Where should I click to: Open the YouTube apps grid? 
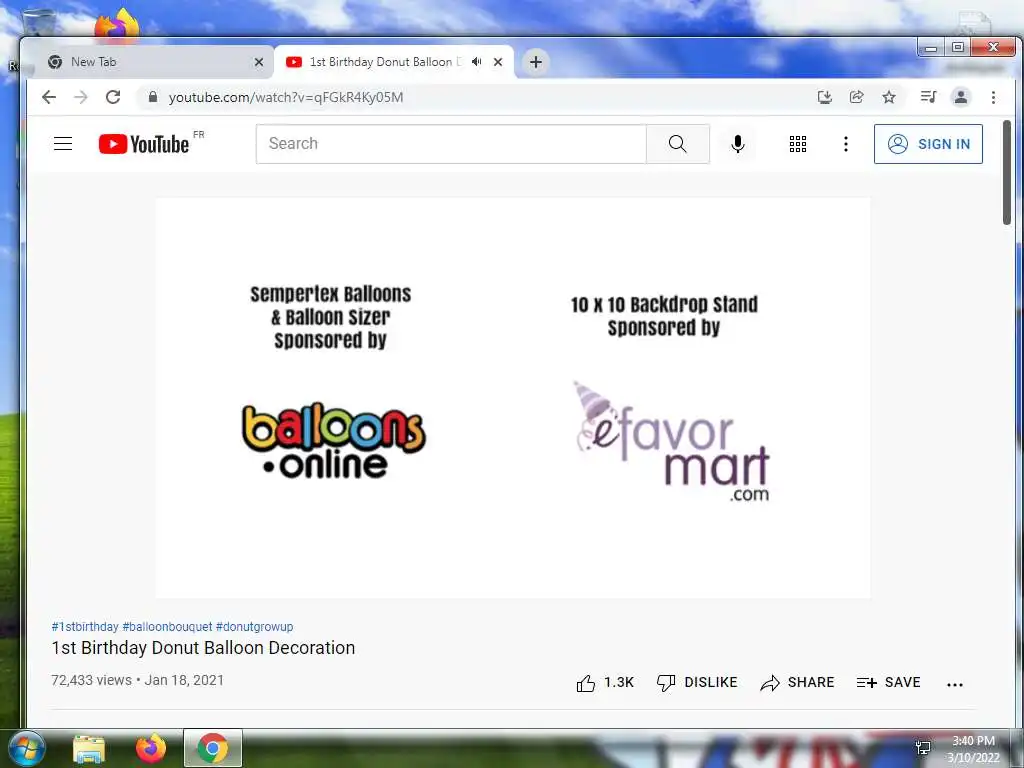click(x=797, y=144)
